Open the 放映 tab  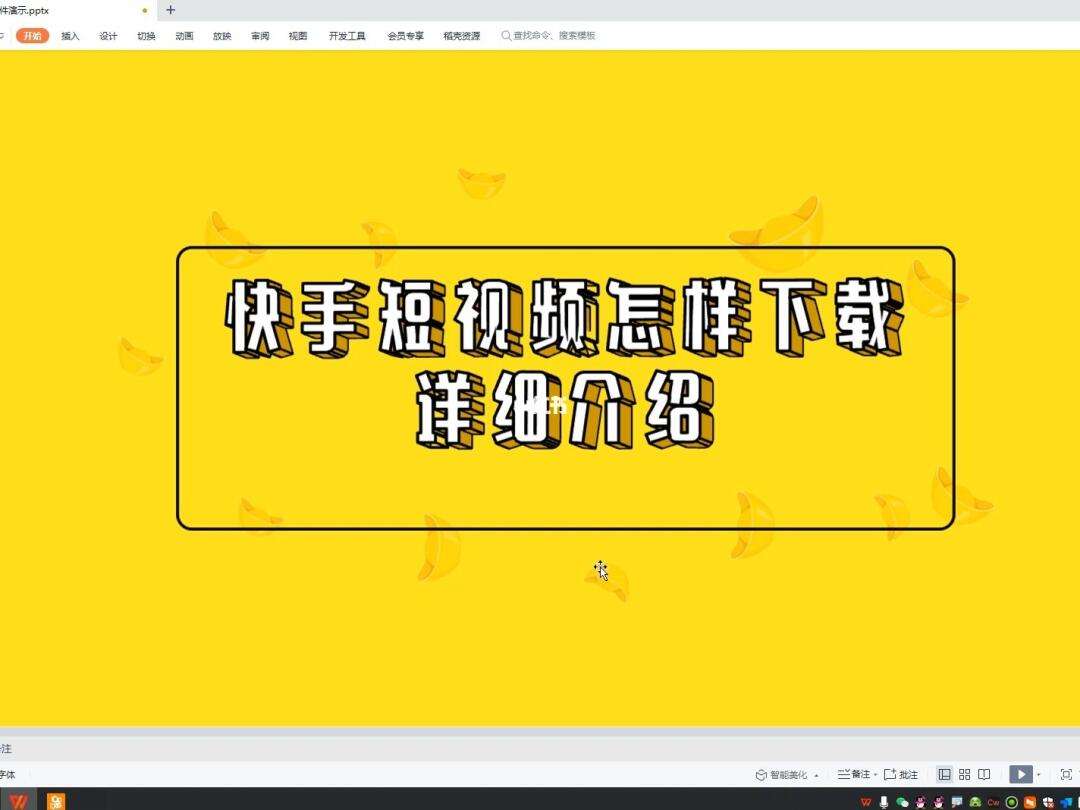pyautogui.click(x=222, y=36)
